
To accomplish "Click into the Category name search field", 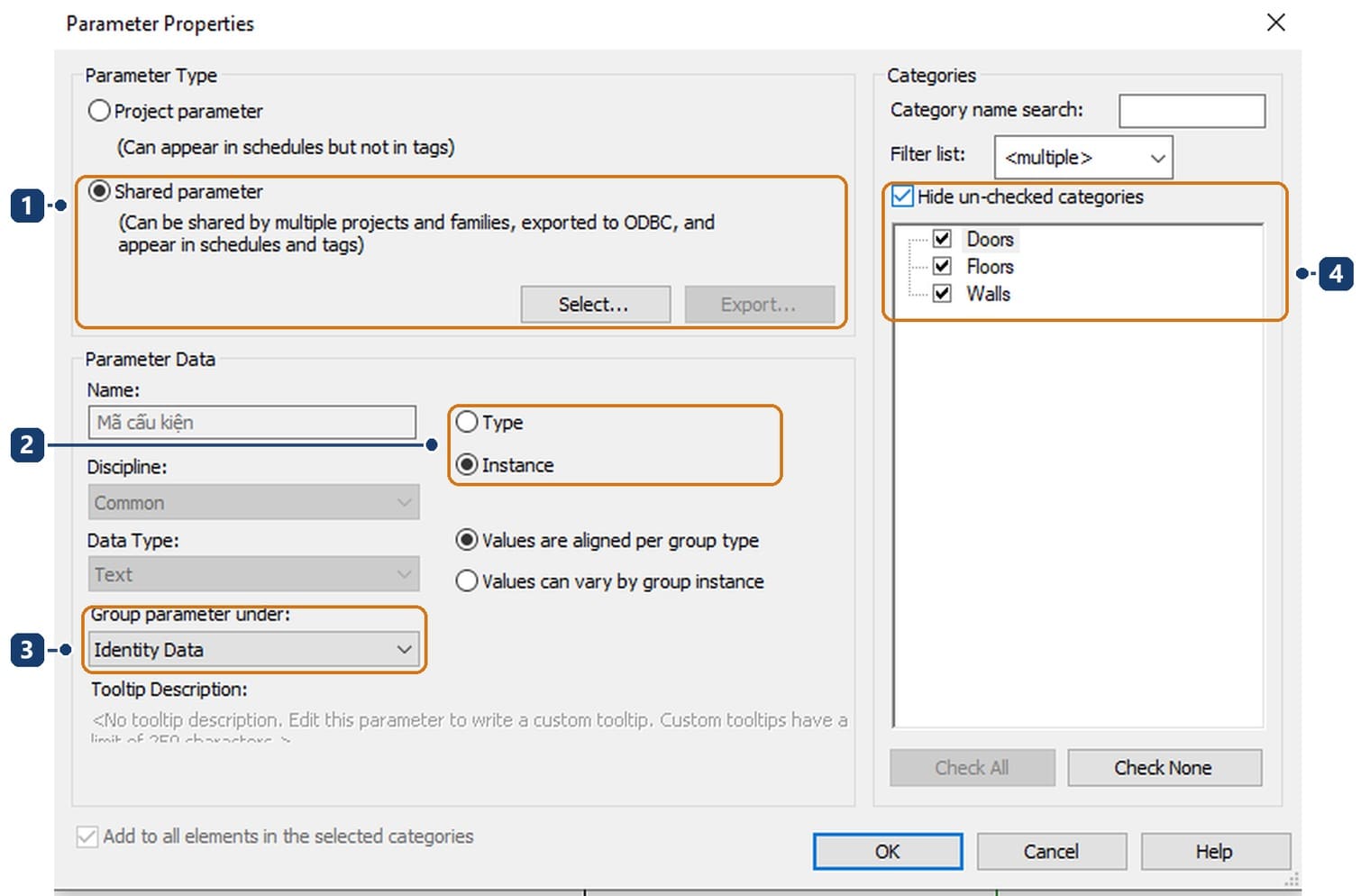I will [x=1192, y=111].
